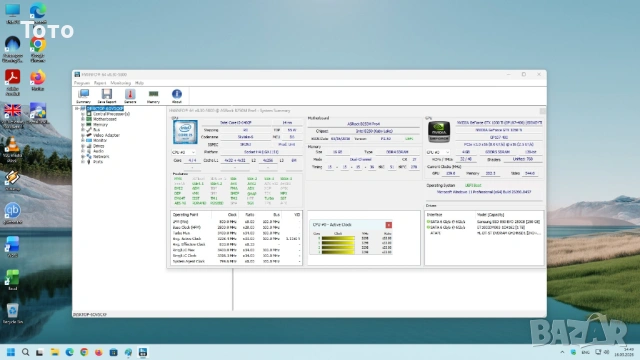This screenshot has width=640, height=360.
Task: Select Video Adapter in the tree
Action: click(x=106, y=135)
